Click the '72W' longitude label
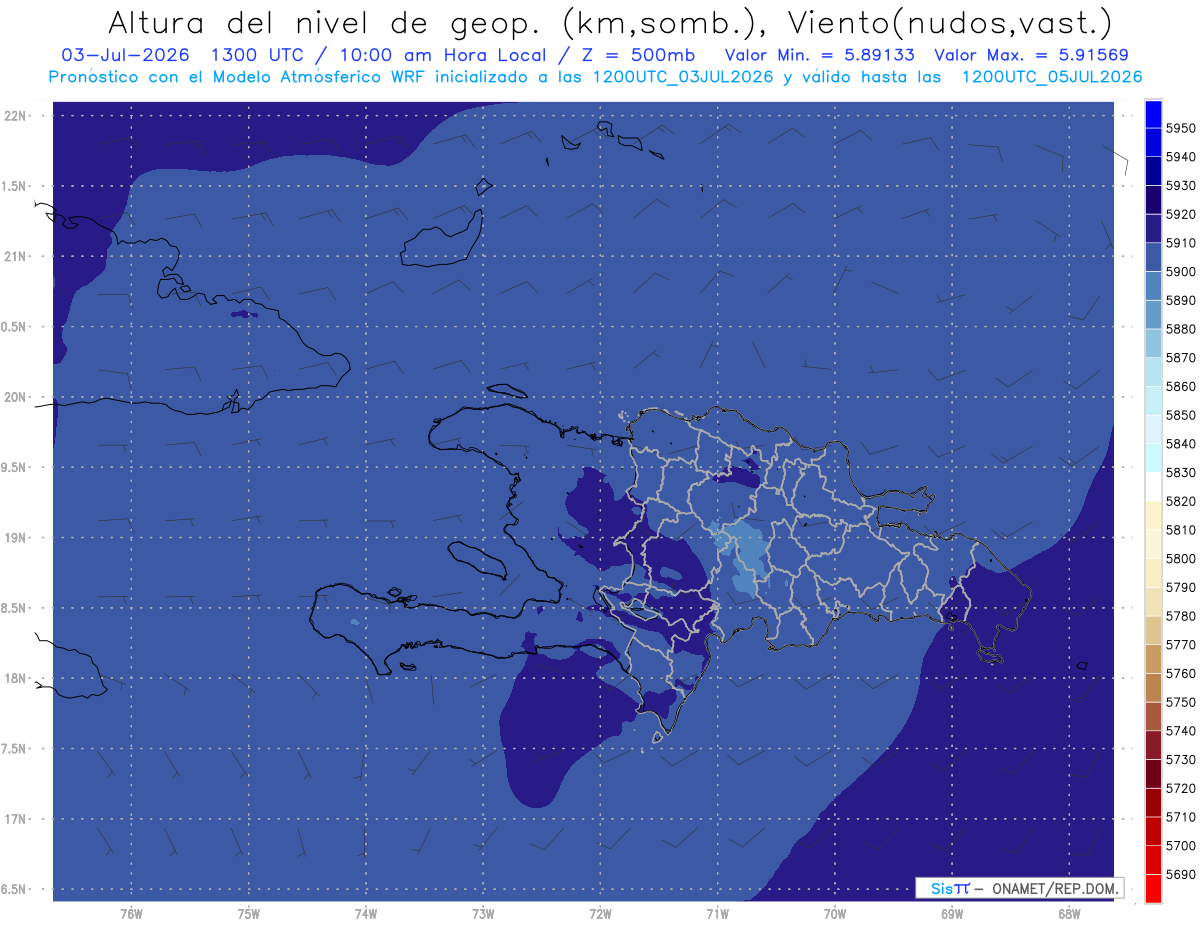 (x=600, y=913)
